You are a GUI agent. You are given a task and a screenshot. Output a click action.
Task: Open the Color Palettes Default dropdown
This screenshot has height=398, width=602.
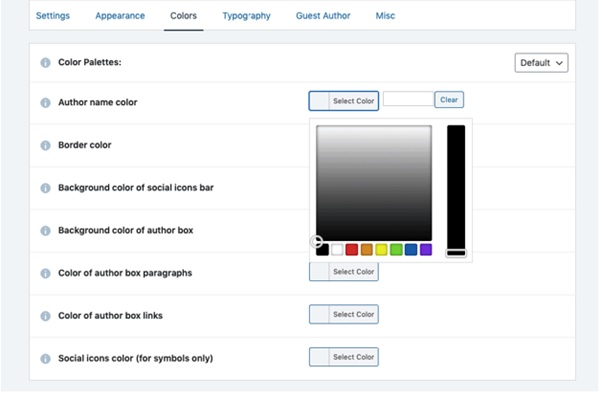541,63
